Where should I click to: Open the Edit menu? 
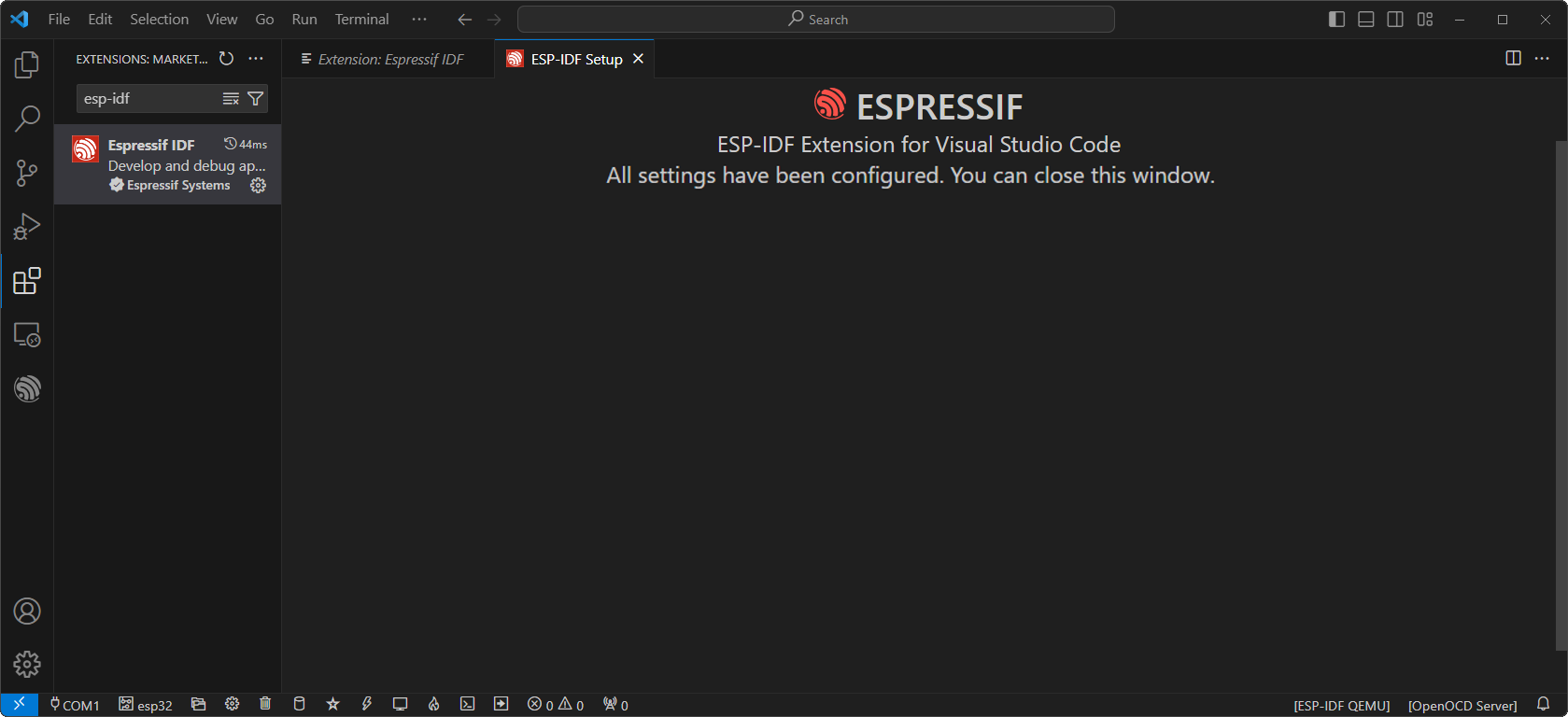click(x=100, y=19)
